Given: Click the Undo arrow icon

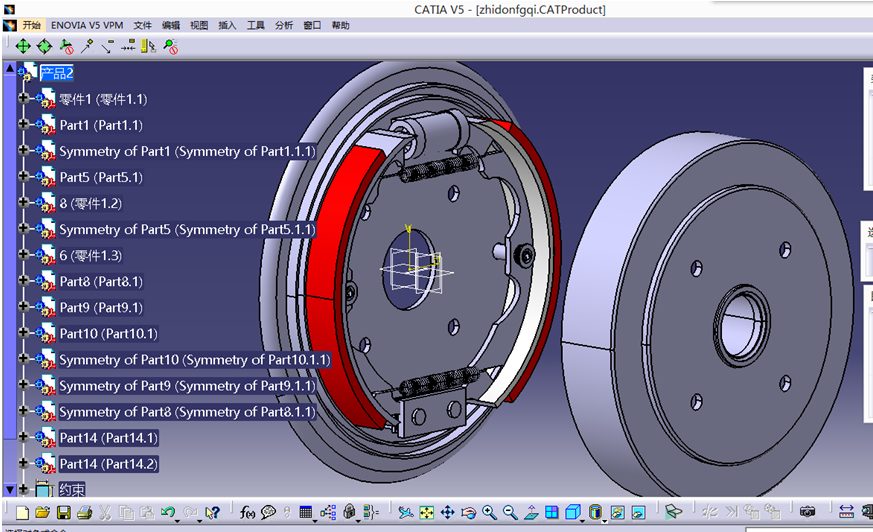Looking at the screenshot, I should 168,511.
